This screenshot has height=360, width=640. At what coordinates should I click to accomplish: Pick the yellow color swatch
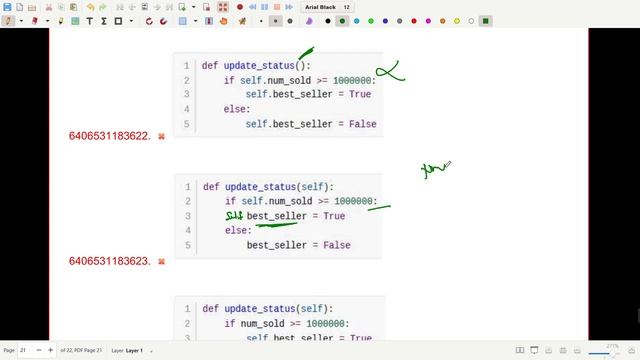coord(457,21)
